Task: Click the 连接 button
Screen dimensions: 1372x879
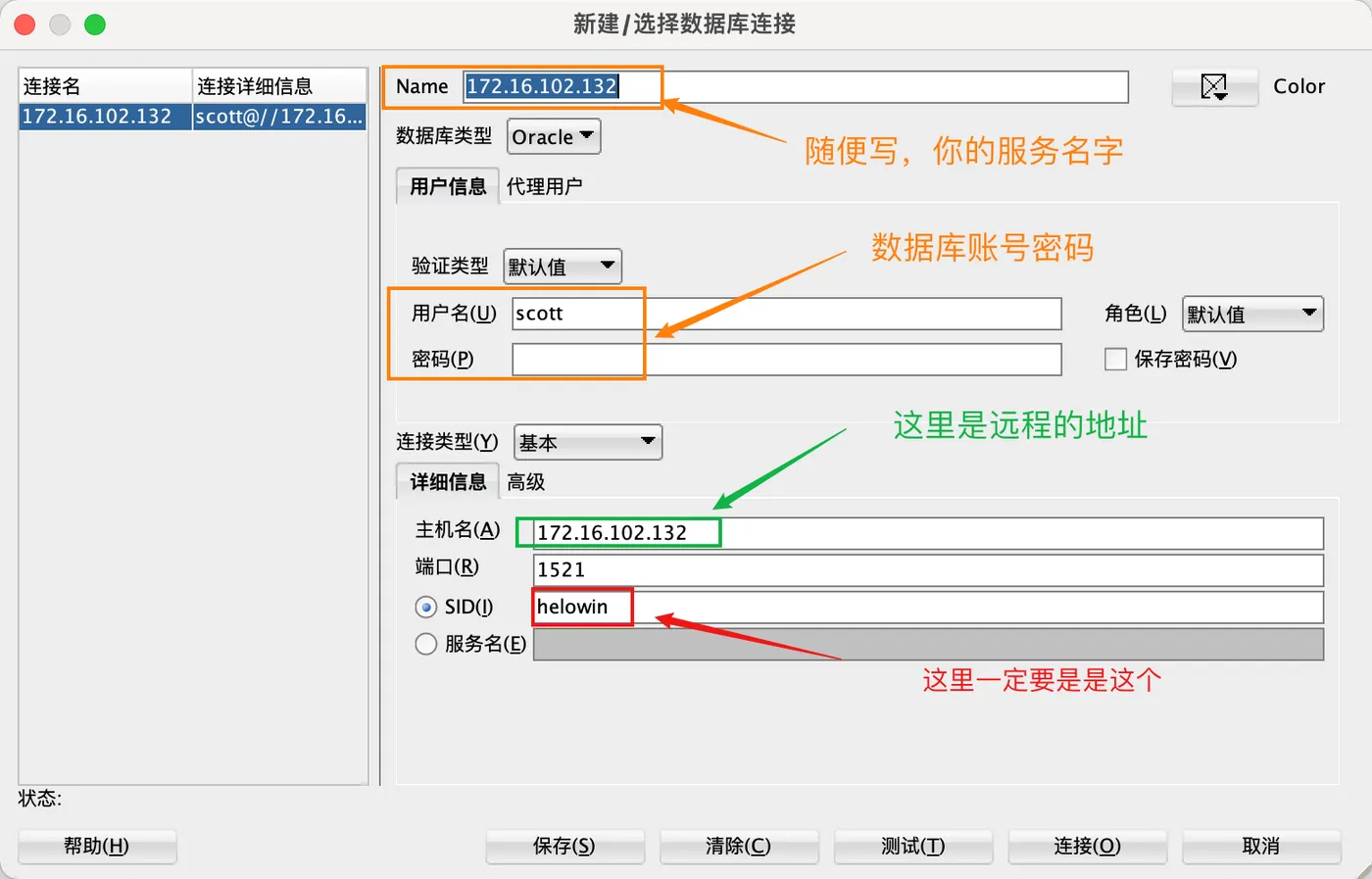Action: pos(1088,847)
